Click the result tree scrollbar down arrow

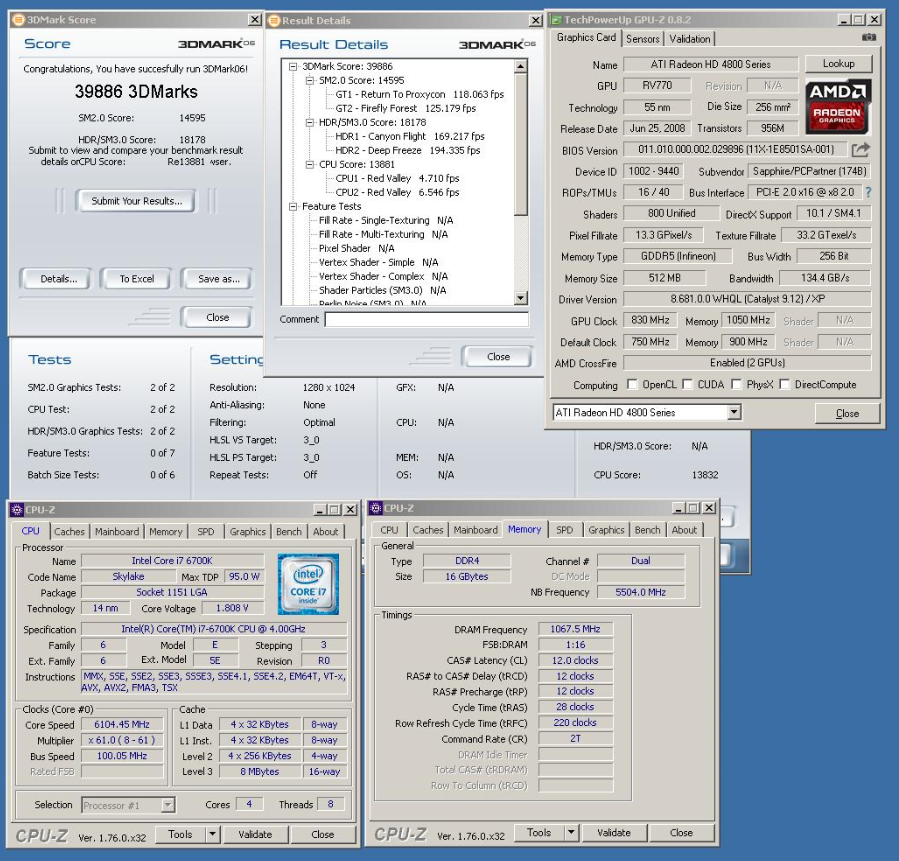click(x=521, y=298)
